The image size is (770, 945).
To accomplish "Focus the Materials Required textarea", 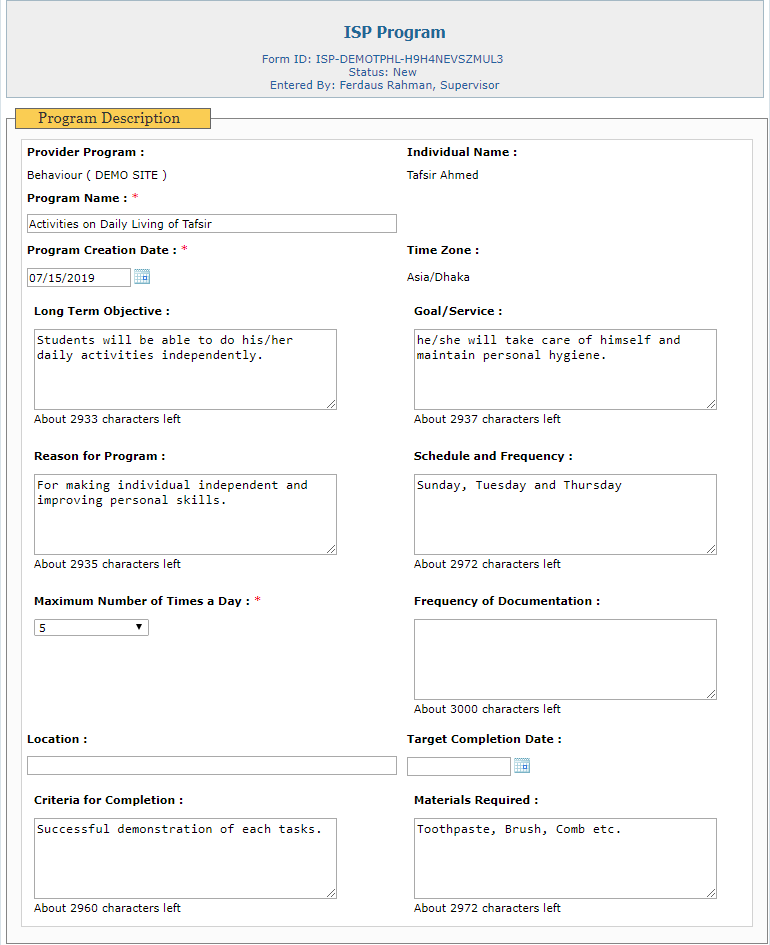I will 565,858.
